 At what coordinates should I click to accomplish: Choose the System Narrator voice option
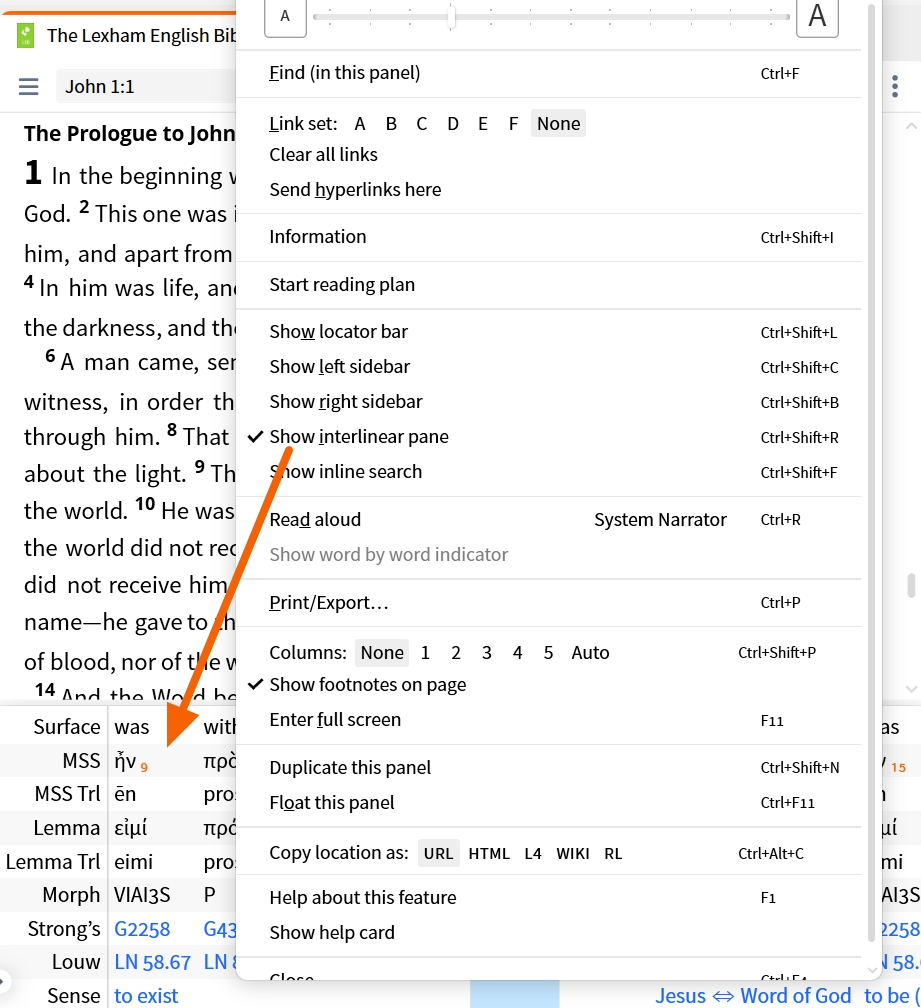660,519
